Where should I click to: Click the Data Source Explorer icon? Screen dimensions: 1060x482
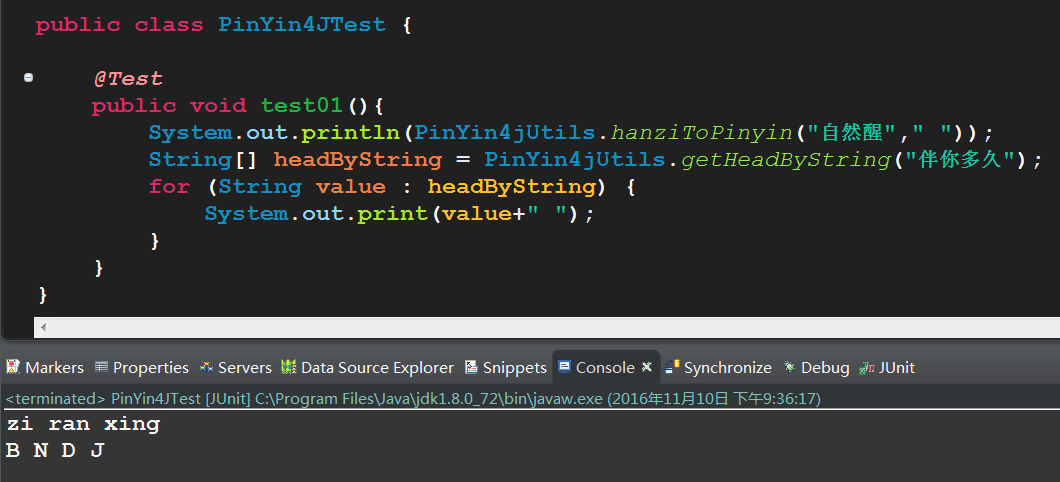click(x=289, y=367)
